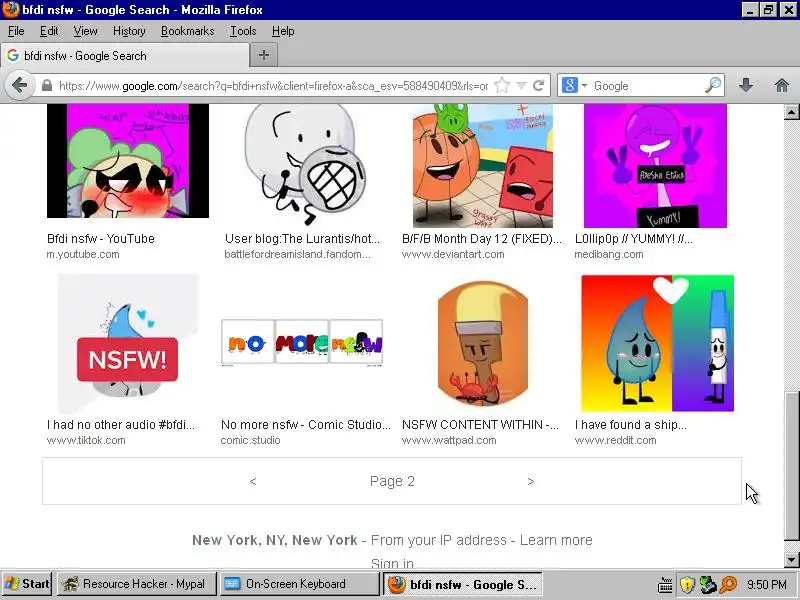800x600 pixels.
Task: Open the User blog:The Lurantis result title
Action: (302, 238)
